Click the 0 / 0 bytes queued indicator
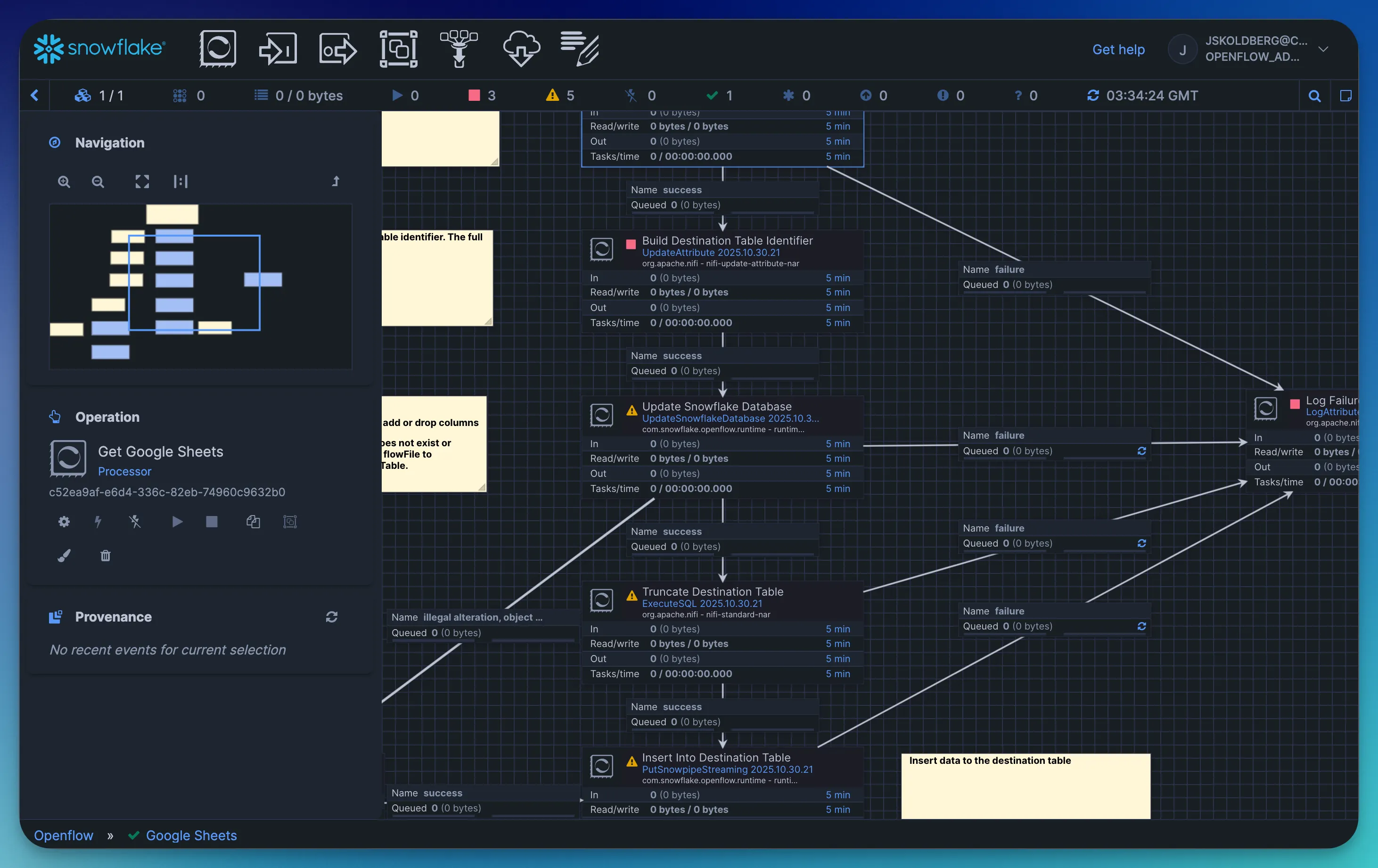The height and width of the screenshot is (868, 1378). click(298, 96)
